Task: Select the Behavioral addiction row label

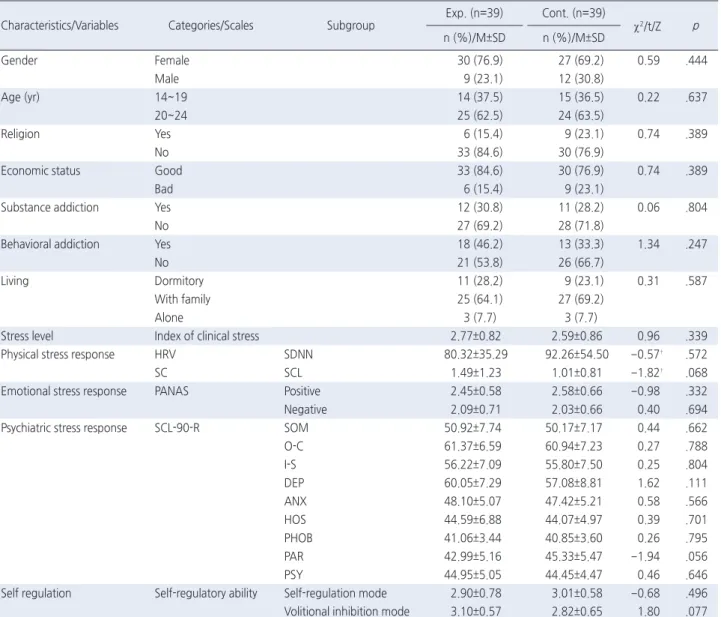Action: pyautogui.click(x=50, y=244)
